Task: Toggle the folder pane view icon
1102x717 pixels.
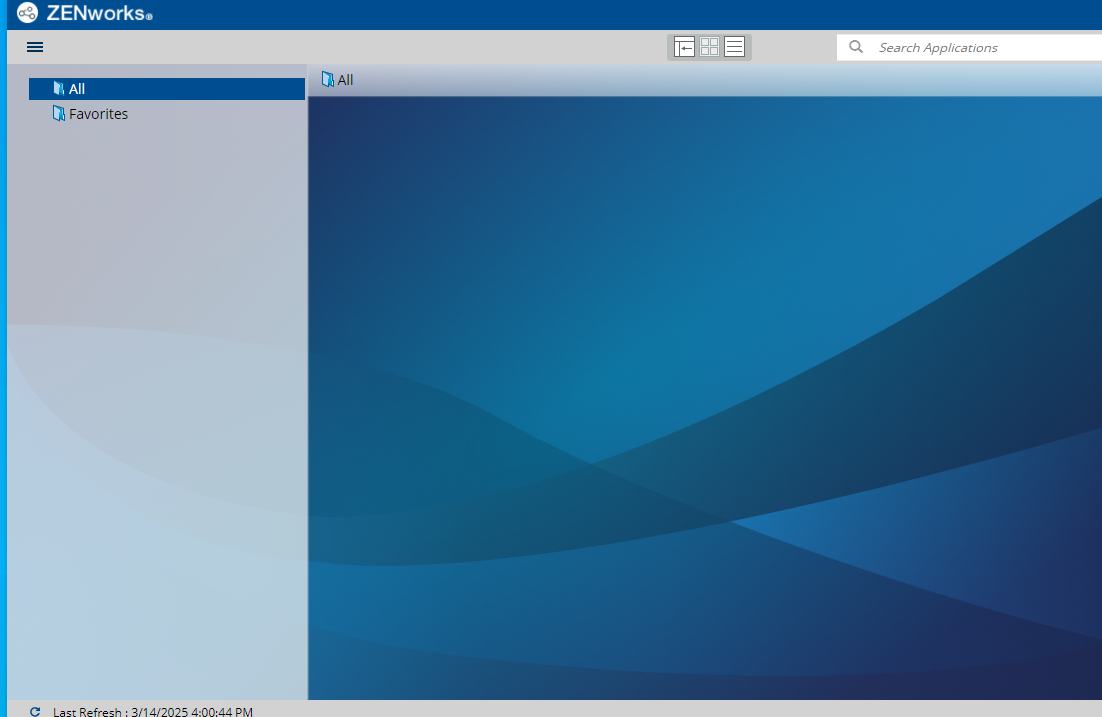Action: 684,47
